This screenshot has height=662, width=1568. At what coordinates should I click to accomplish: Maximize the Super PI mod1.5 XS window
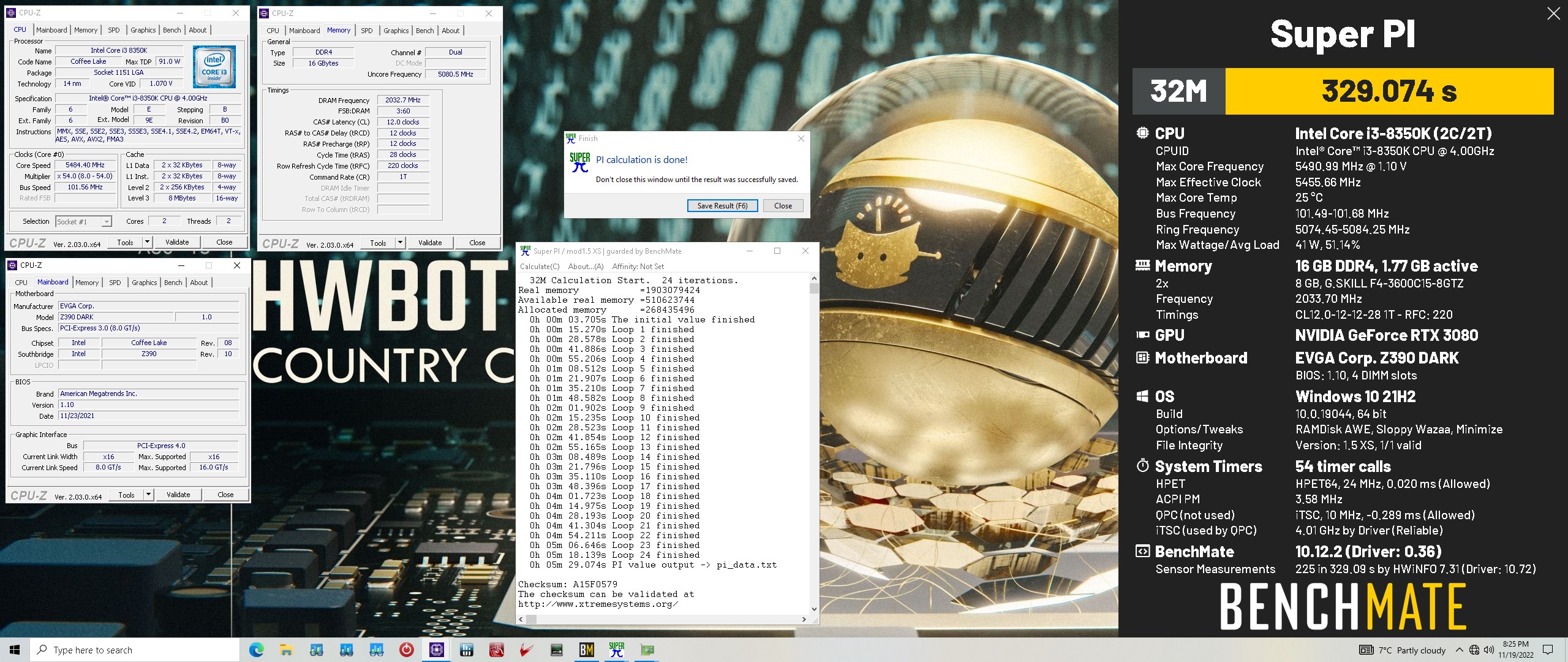pos(777,251)
